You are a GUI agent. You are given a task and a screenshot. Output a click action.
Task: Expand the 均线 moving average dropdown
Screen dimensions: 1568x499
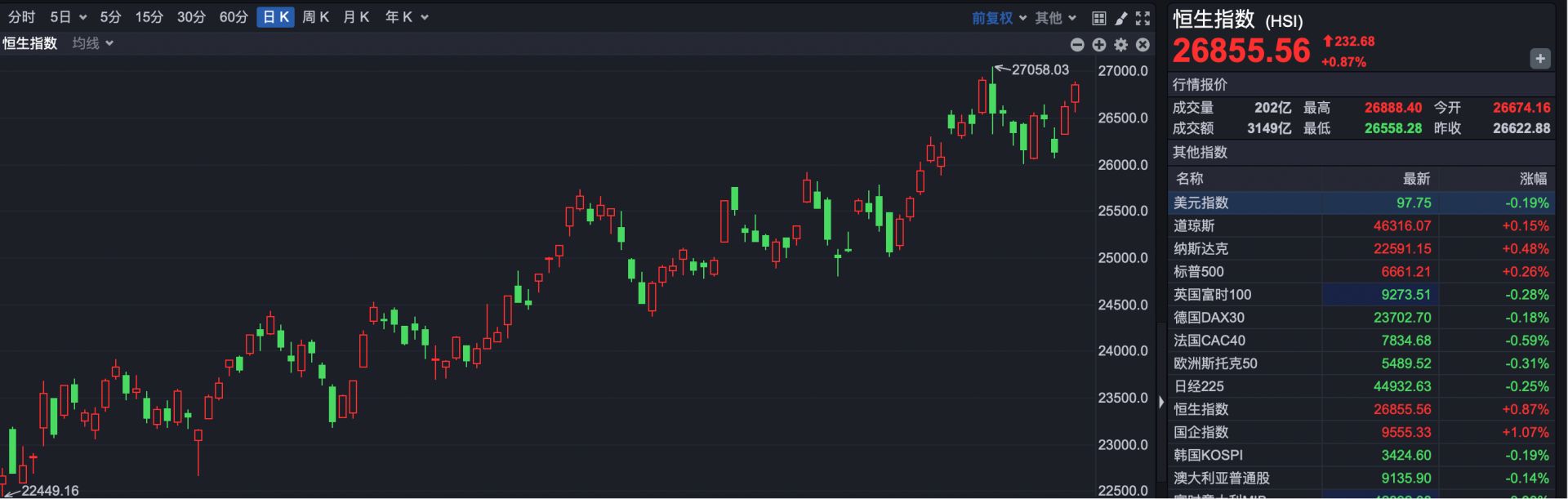92,43
